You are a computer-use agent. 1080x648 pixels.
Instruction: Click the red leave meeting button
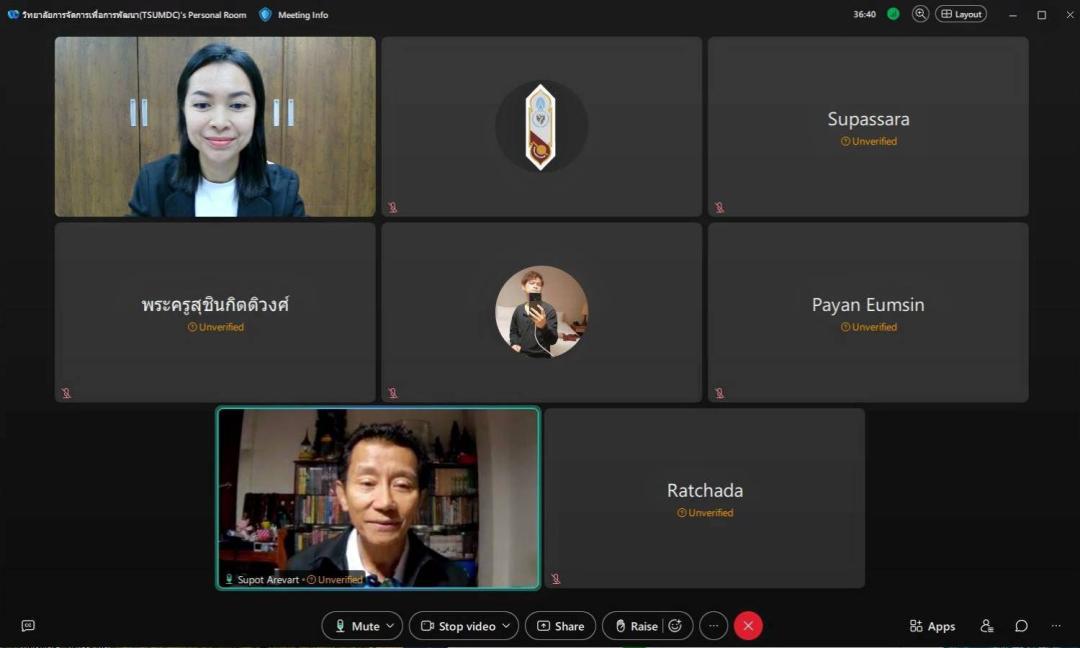pos(748,626)
